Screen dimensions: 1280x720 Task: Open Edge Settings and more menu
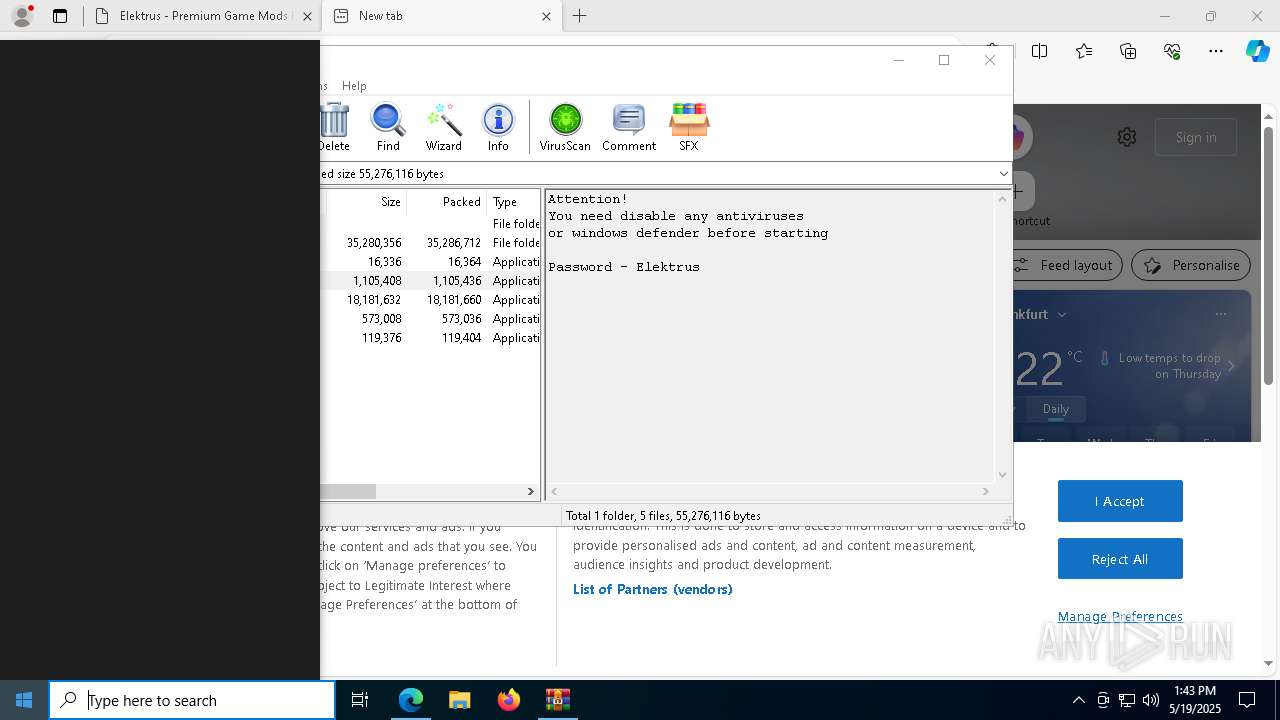[1216, 51]
